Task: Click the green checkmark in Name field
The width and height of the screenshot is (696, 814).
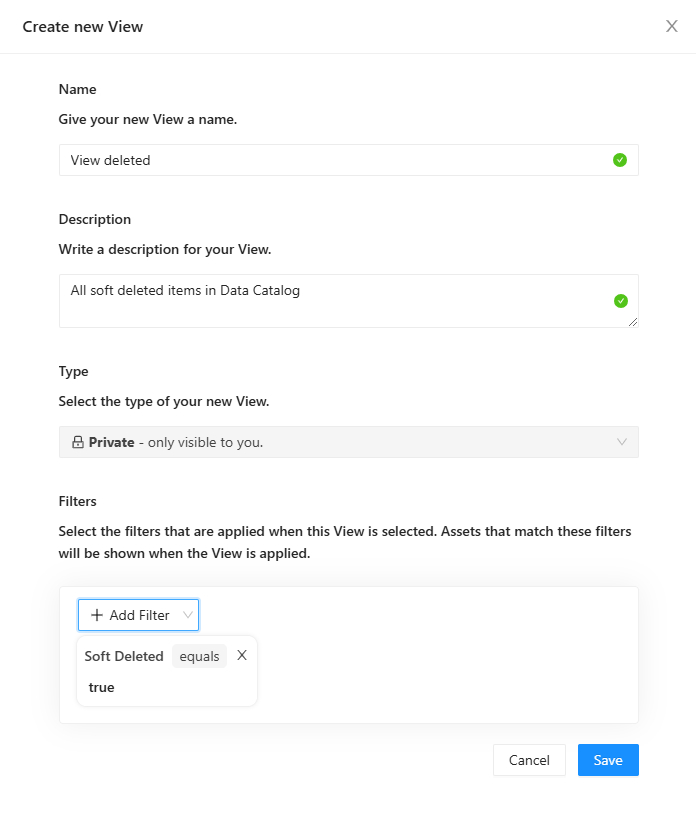Action: tap(620, 160)
